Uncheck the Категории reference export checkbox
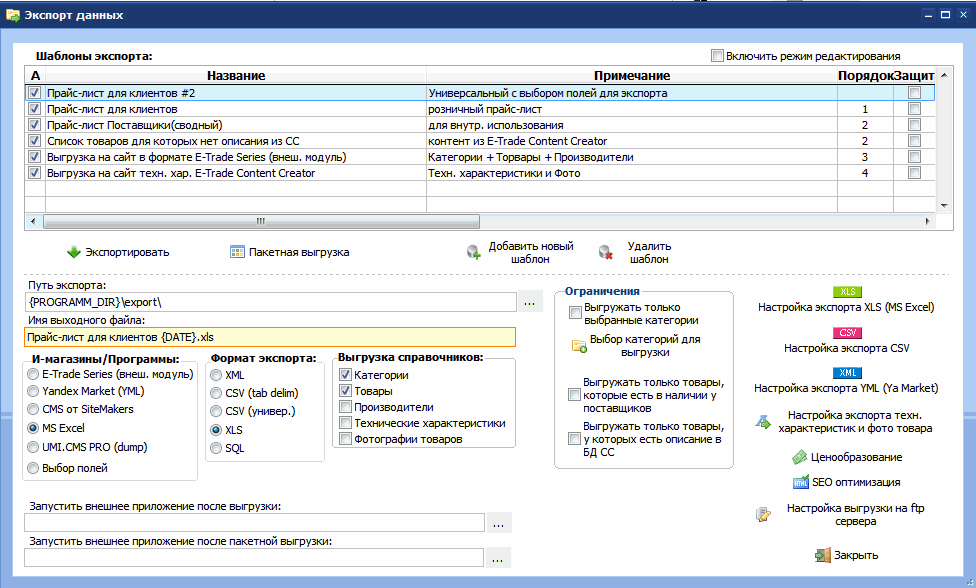The width and height of the screenshot is (976, 588). [345, 375]
